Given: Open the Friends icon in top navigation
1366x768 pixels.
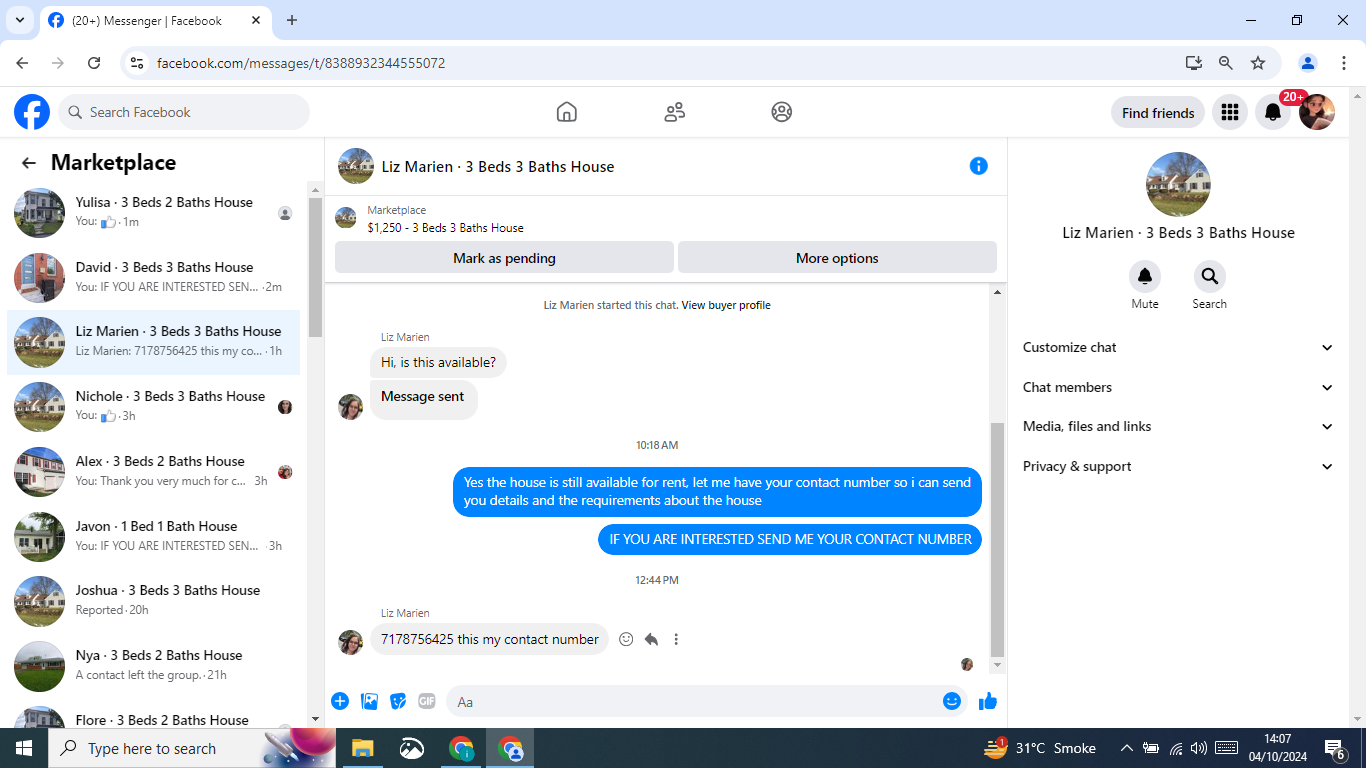Looking at the screenshot, I should [675, 112].
